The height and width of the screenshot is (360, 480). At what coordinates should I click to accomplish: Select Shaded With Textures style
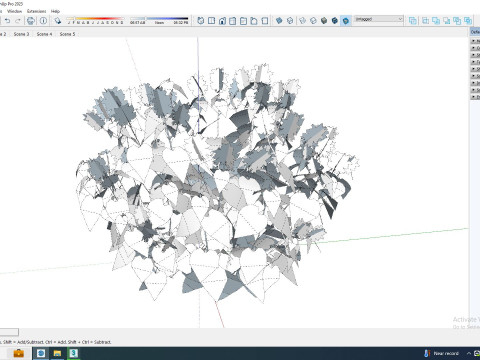tap(335, 21)
